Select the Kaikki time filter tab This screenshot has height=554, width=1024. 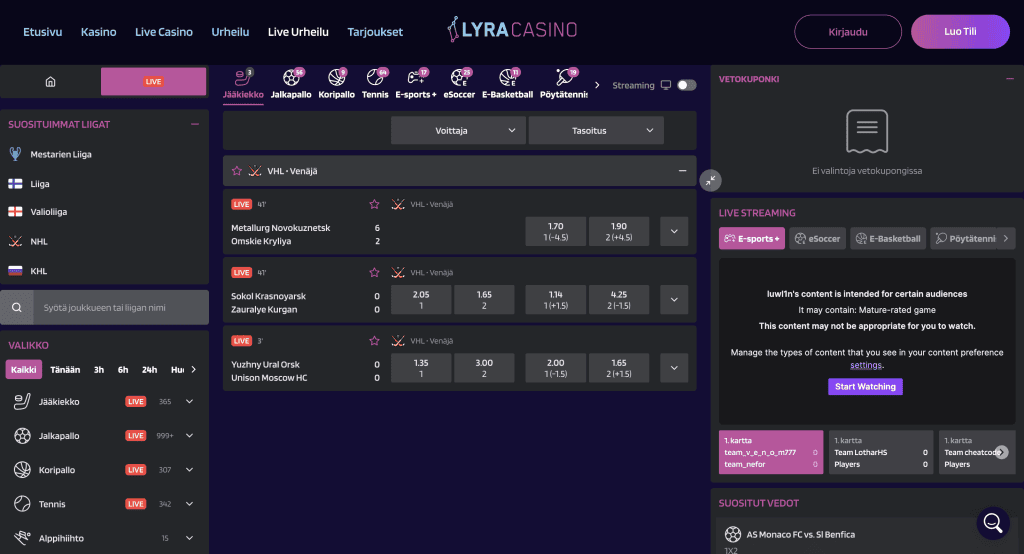click(x=24, y=370)
